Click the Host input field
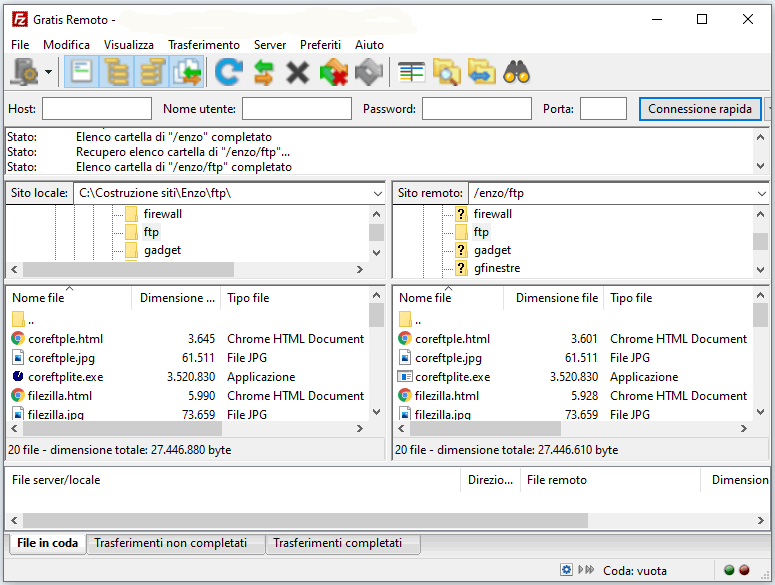The image size is (775, 585). coord(97,109)
